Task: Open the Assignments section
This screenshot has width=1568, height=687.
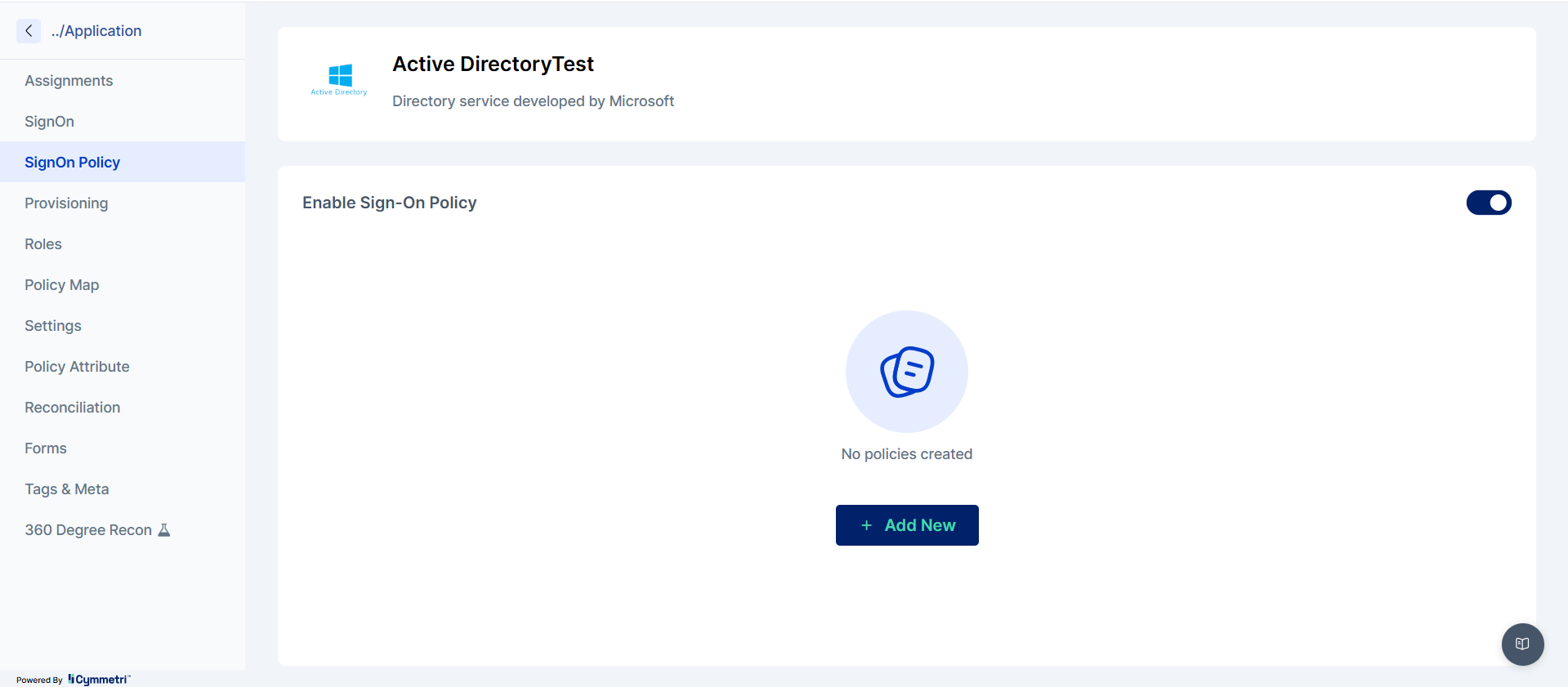Action: (123, 80)
